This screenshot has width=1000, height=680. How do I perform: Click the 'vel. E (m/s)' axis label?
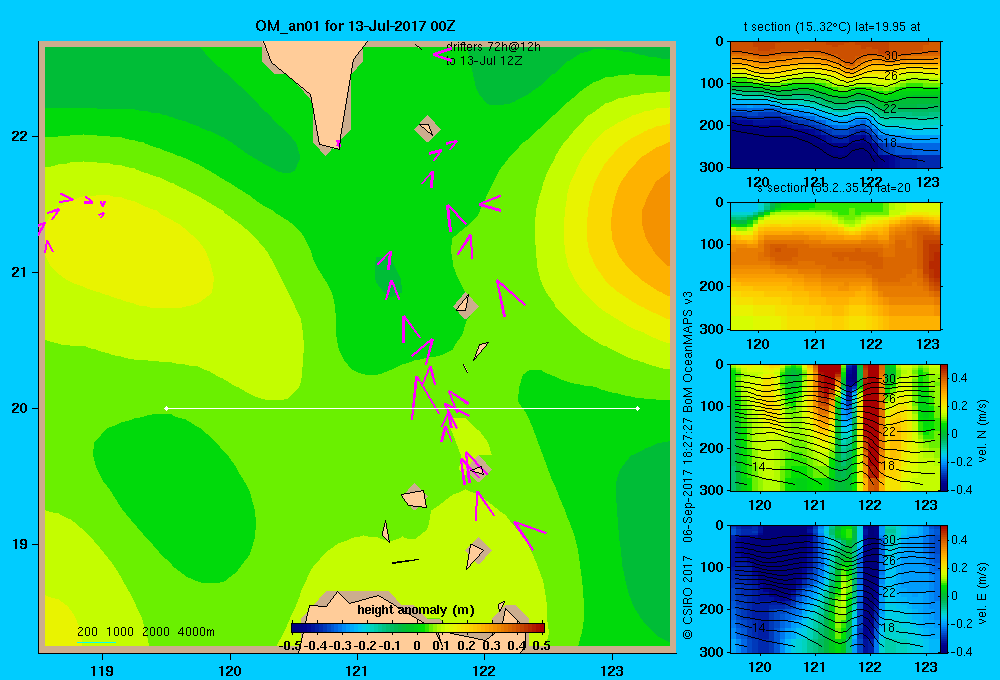983,593
